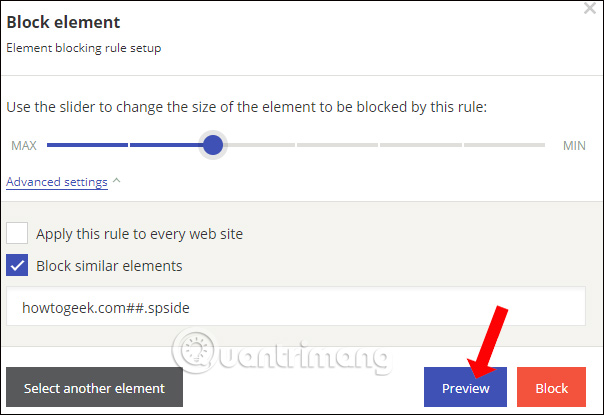Uncheck the Block similar elements checkbox
This screenshot has width=604, height=415.
[17, 266]
